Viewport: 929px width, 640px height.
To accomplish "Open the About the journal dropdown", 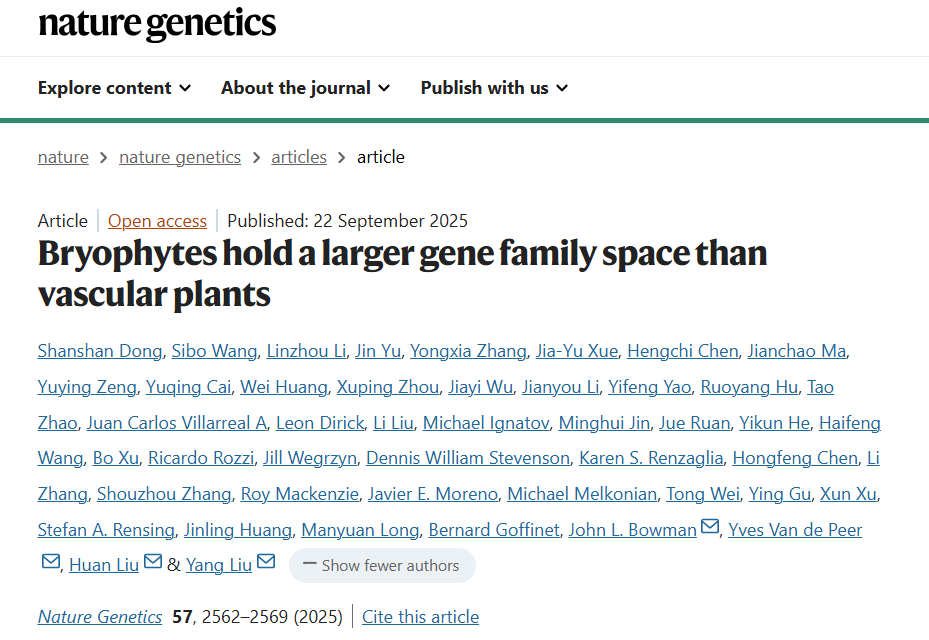I will [305, 88].
